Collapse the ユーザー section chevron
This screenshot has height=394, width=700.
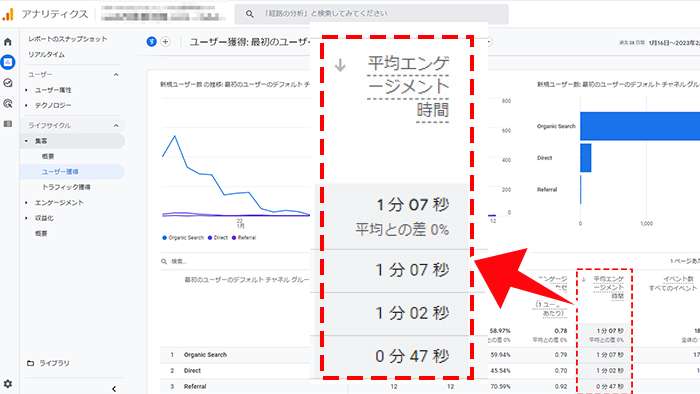116,75
